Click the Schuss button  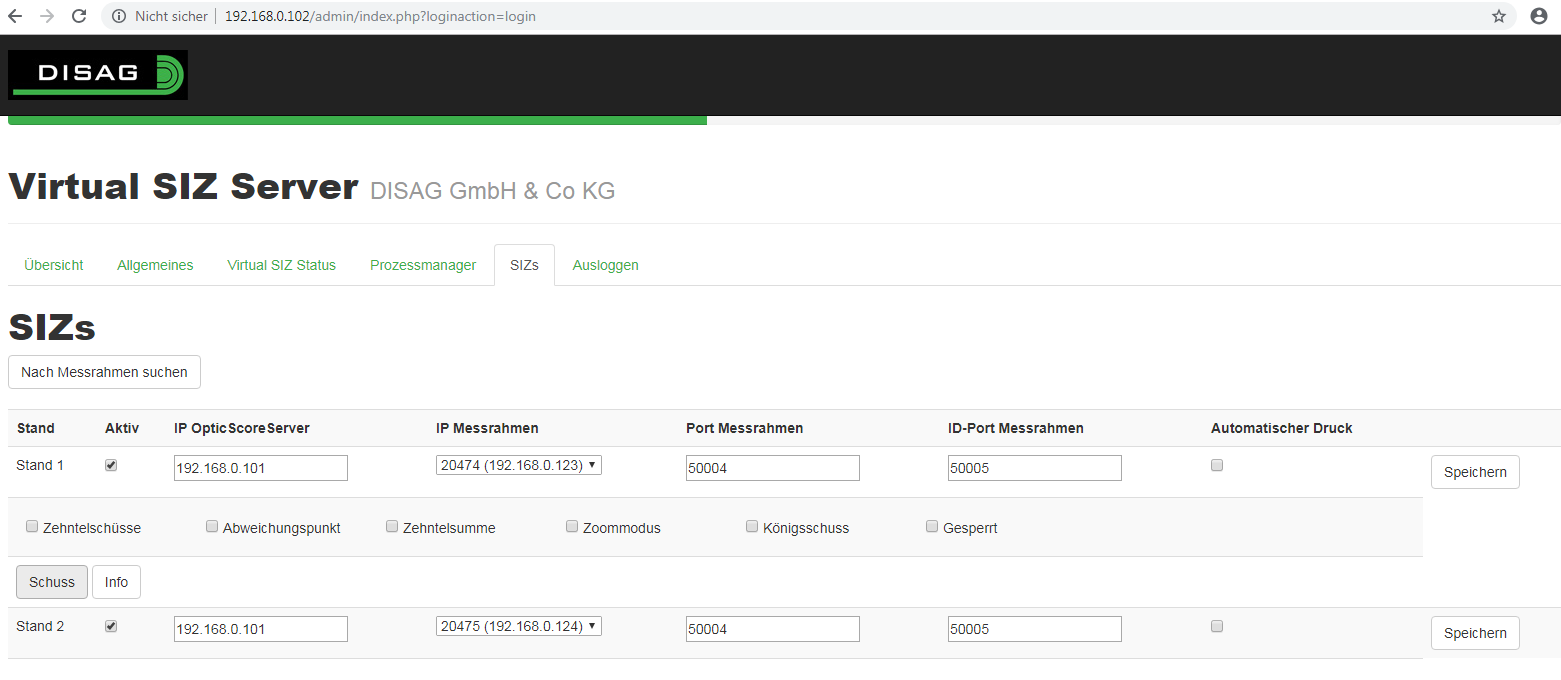(x=52, y=582)
